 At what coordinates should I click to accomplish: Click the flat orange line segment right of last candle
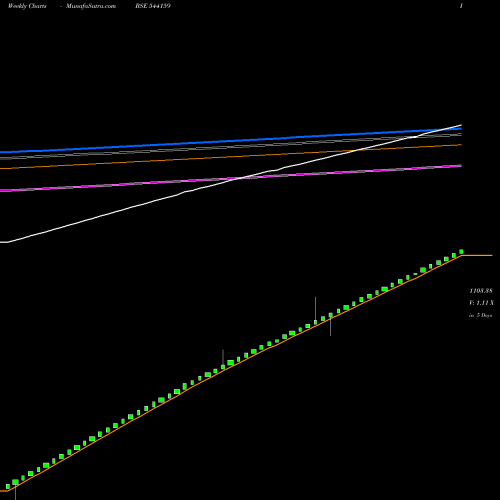(477, 255)
